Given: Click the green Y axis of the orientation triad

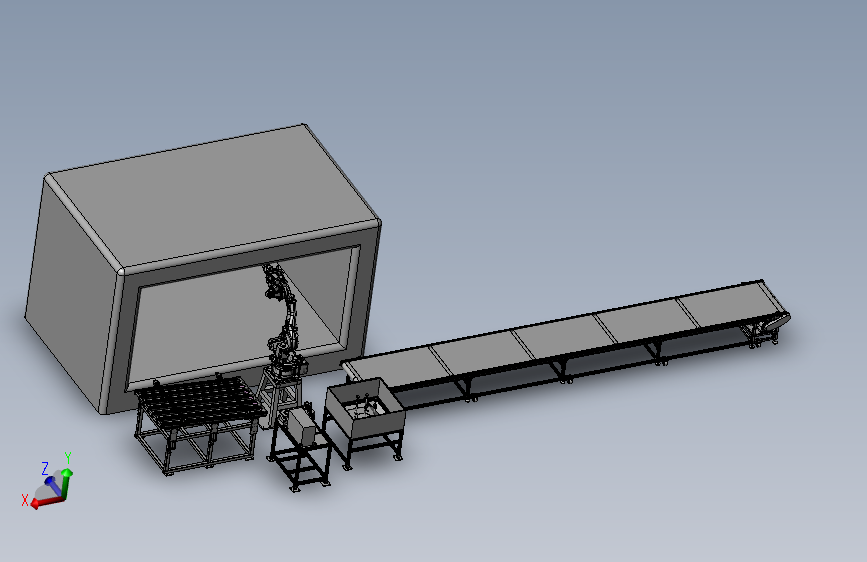Looking at the screenshot, I should (x=66, y=484).
